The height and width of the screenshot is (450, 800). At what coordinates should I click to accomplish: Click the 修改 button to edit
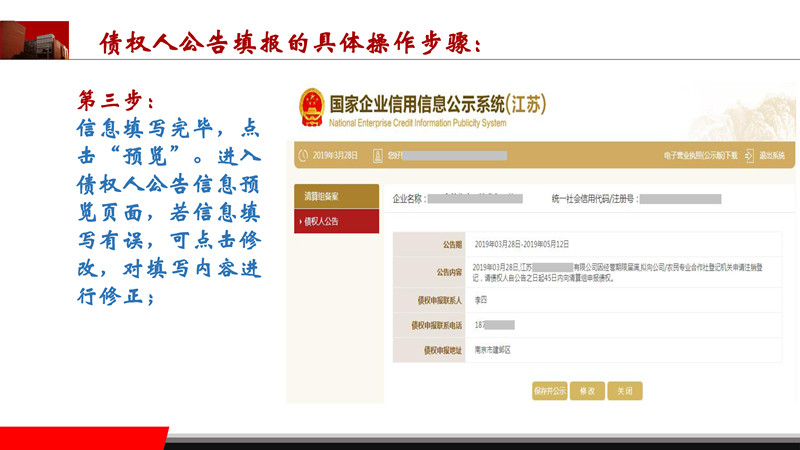[587, 391]
